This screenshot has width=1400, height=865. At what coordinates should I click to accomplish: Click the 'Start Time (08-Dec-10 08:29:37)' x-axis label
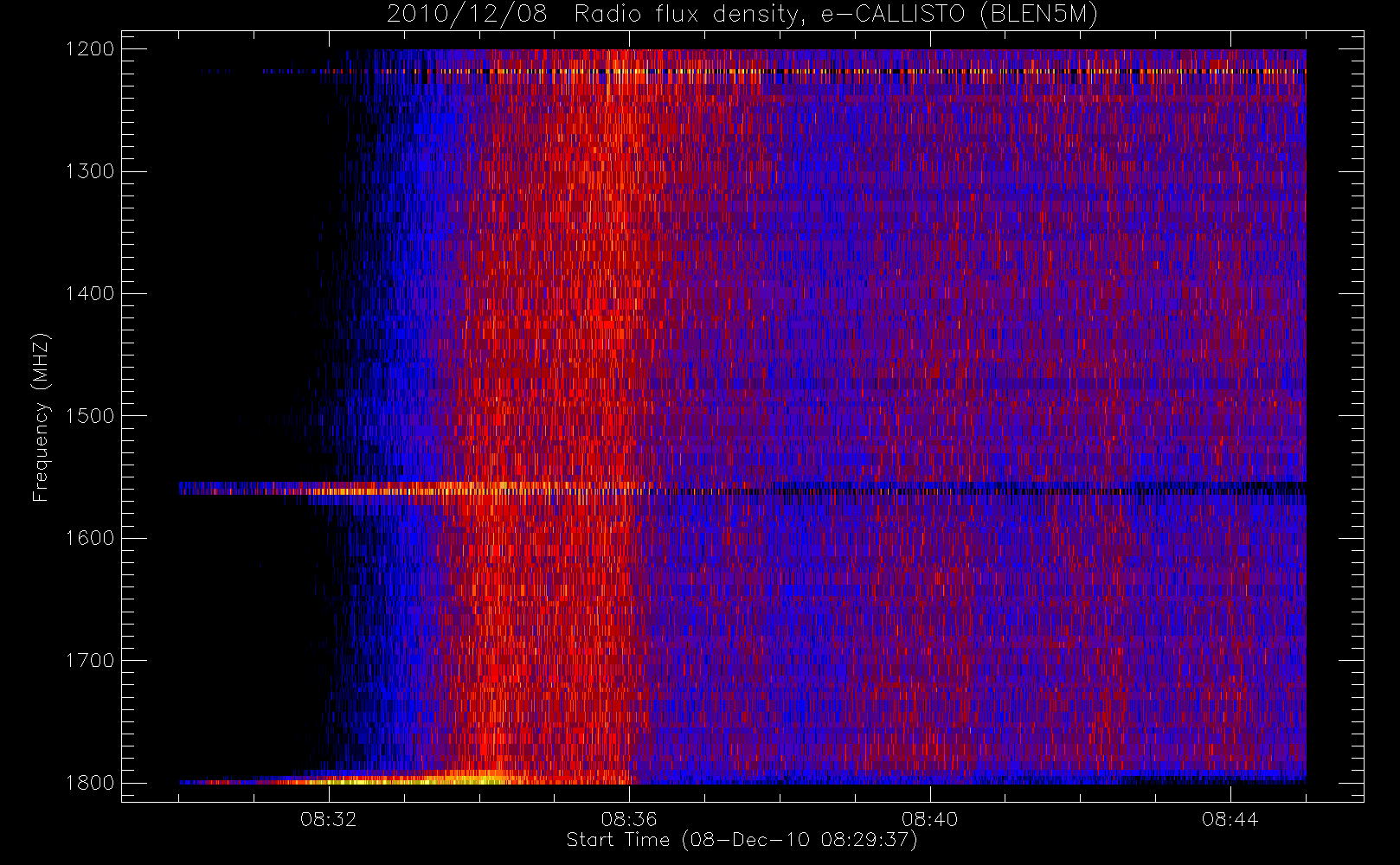[x=742, y=840]
